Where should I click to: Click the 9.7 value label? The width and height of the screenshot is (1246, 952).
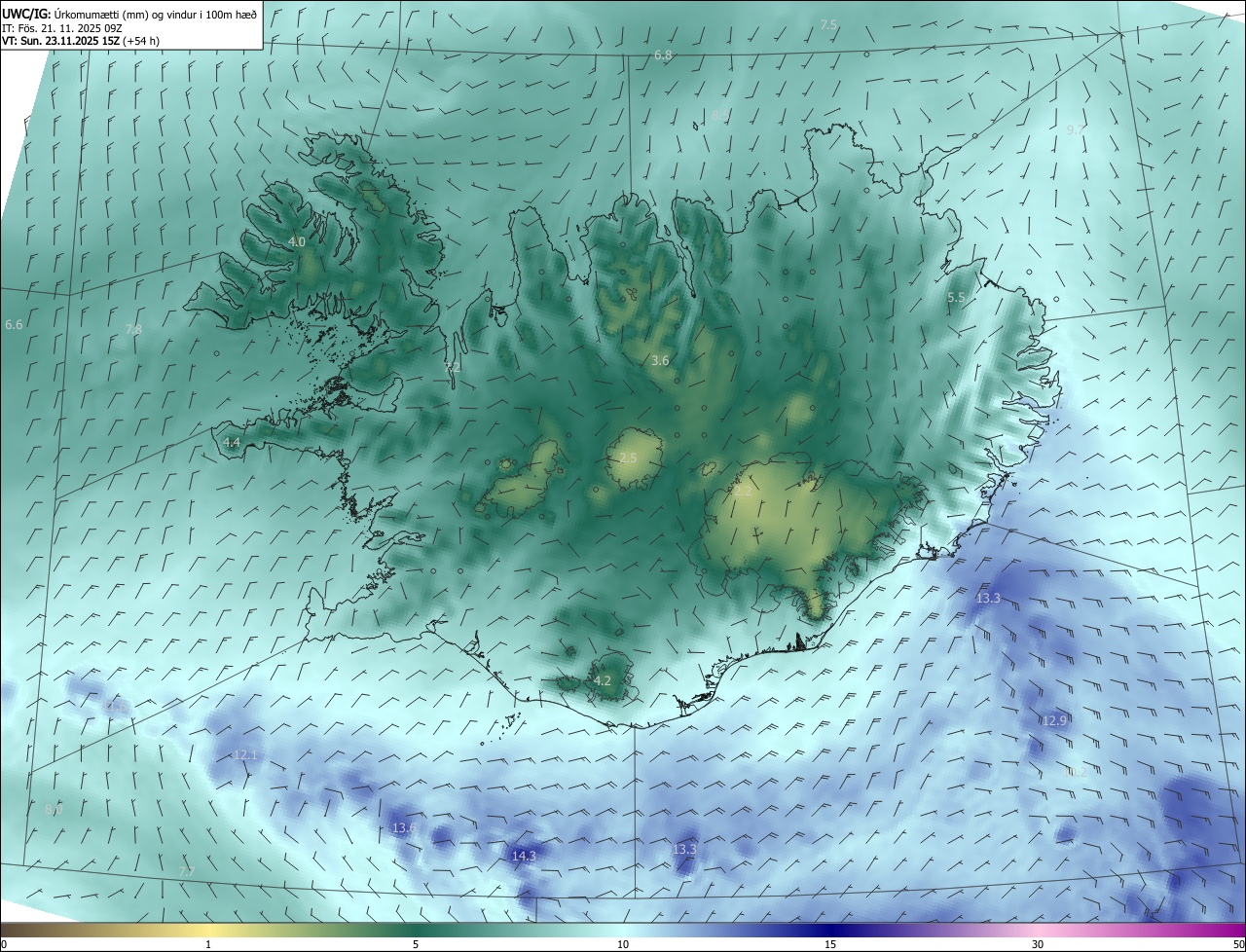coord(1076,129)
